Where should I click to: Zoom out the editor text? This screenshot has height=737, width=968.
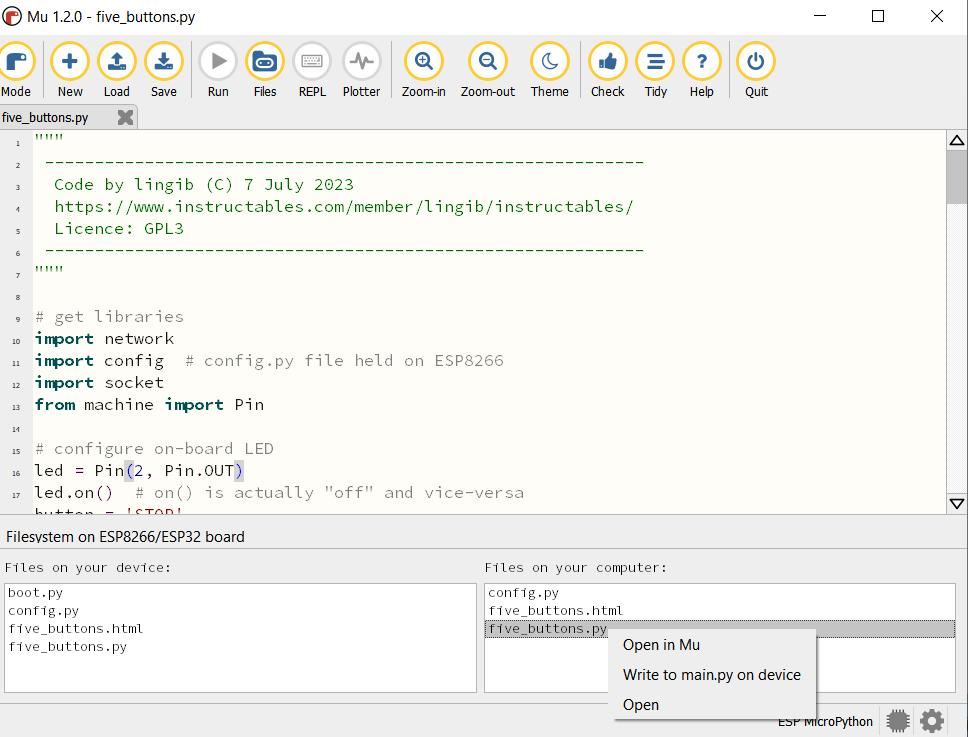[x=487, y=62]
